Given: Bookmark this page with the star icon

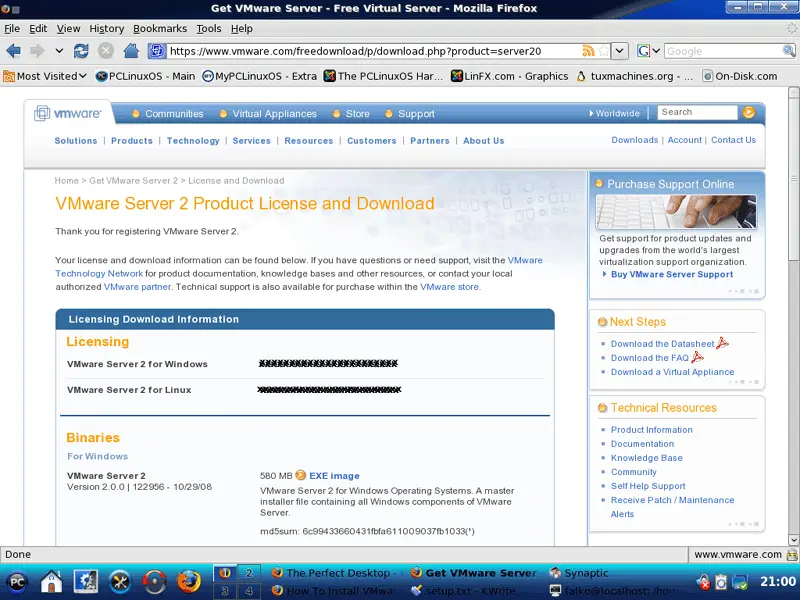Looking at the screenshot, I should [x=604, y=51].
